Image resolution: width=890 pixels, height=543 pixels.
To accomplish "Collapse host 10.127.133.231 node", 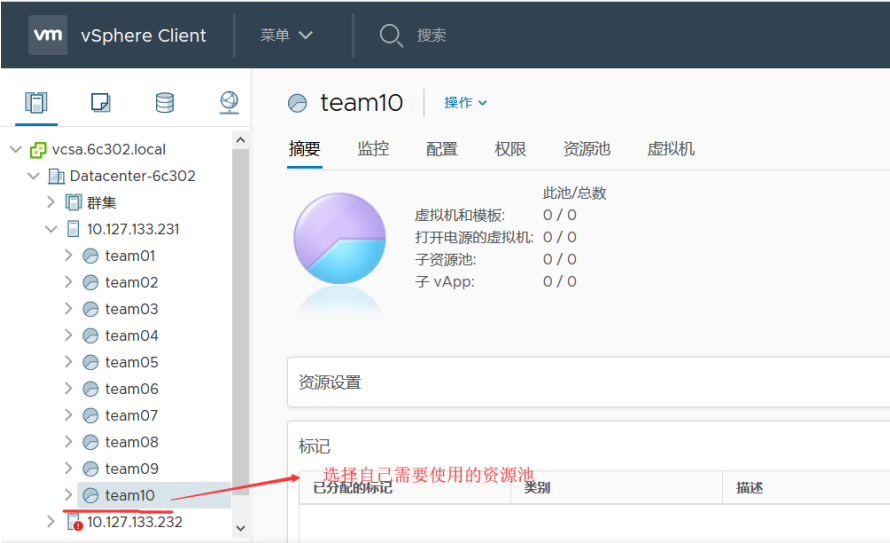I will point(51,229).
